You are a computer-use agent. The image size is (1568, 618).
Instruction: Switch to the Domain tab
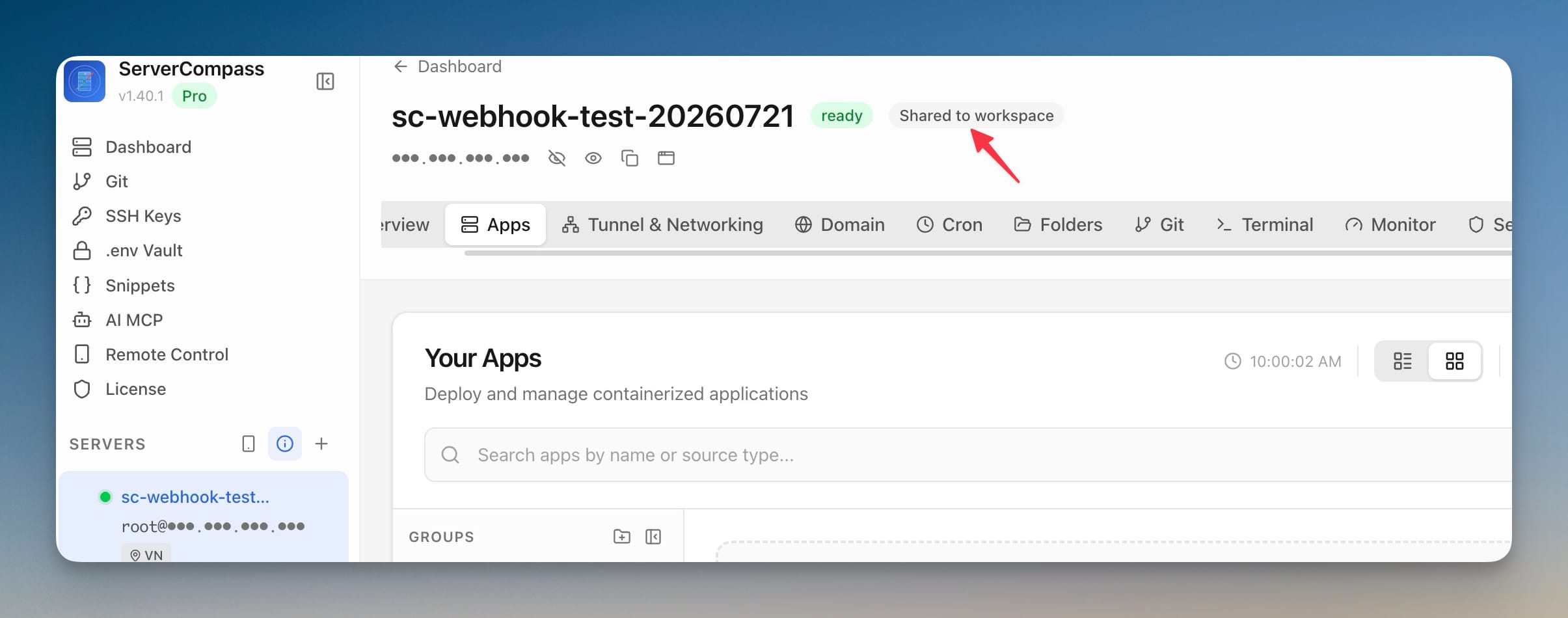pos(839,224)
